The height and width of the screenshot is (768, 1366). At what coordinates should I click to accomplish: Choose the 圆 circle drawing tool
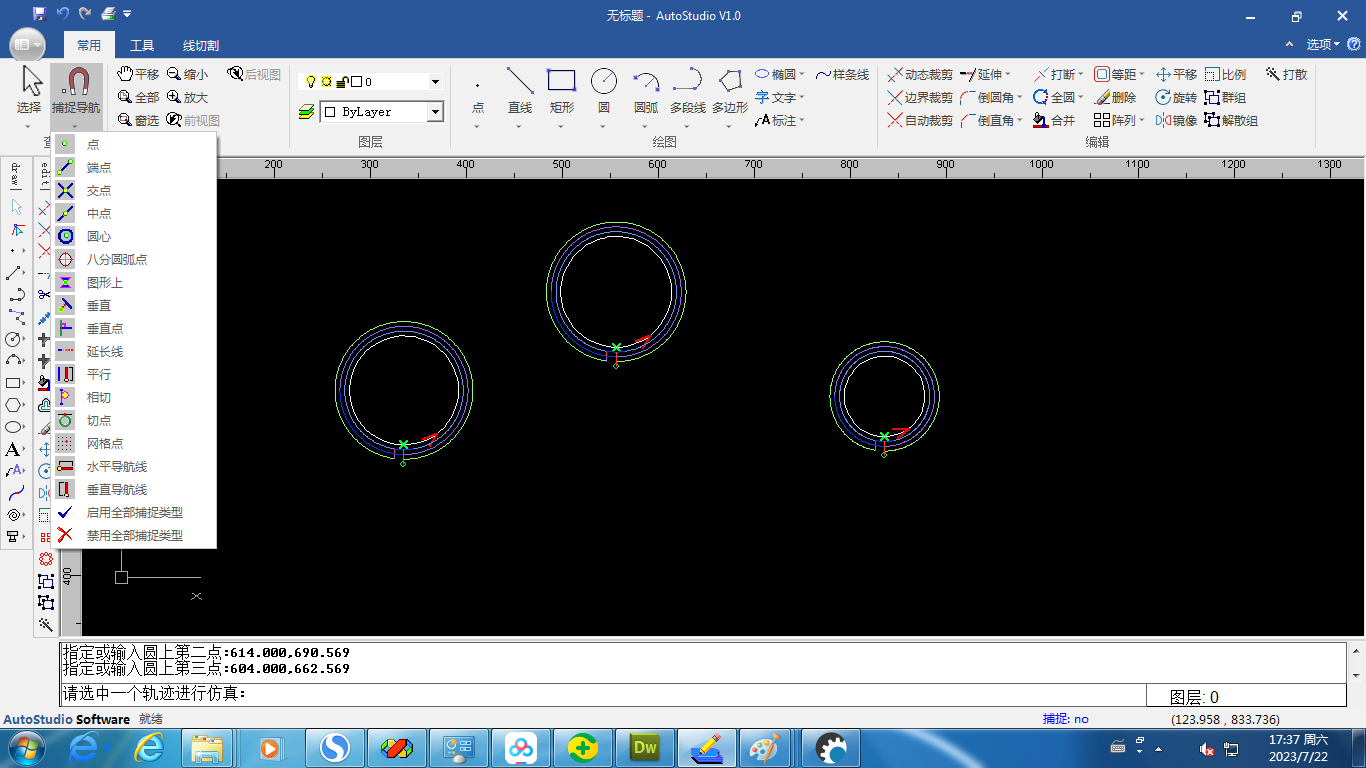point(604,92)
